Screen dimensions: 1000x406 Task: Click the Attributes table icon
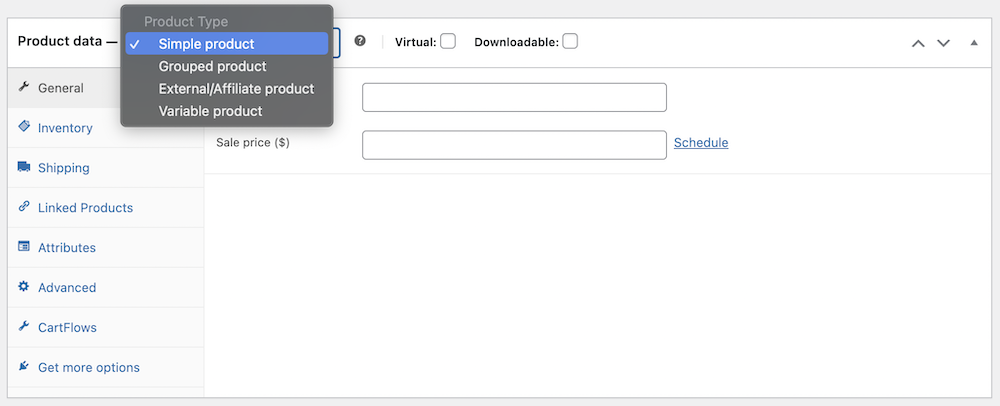click(24, 247)
